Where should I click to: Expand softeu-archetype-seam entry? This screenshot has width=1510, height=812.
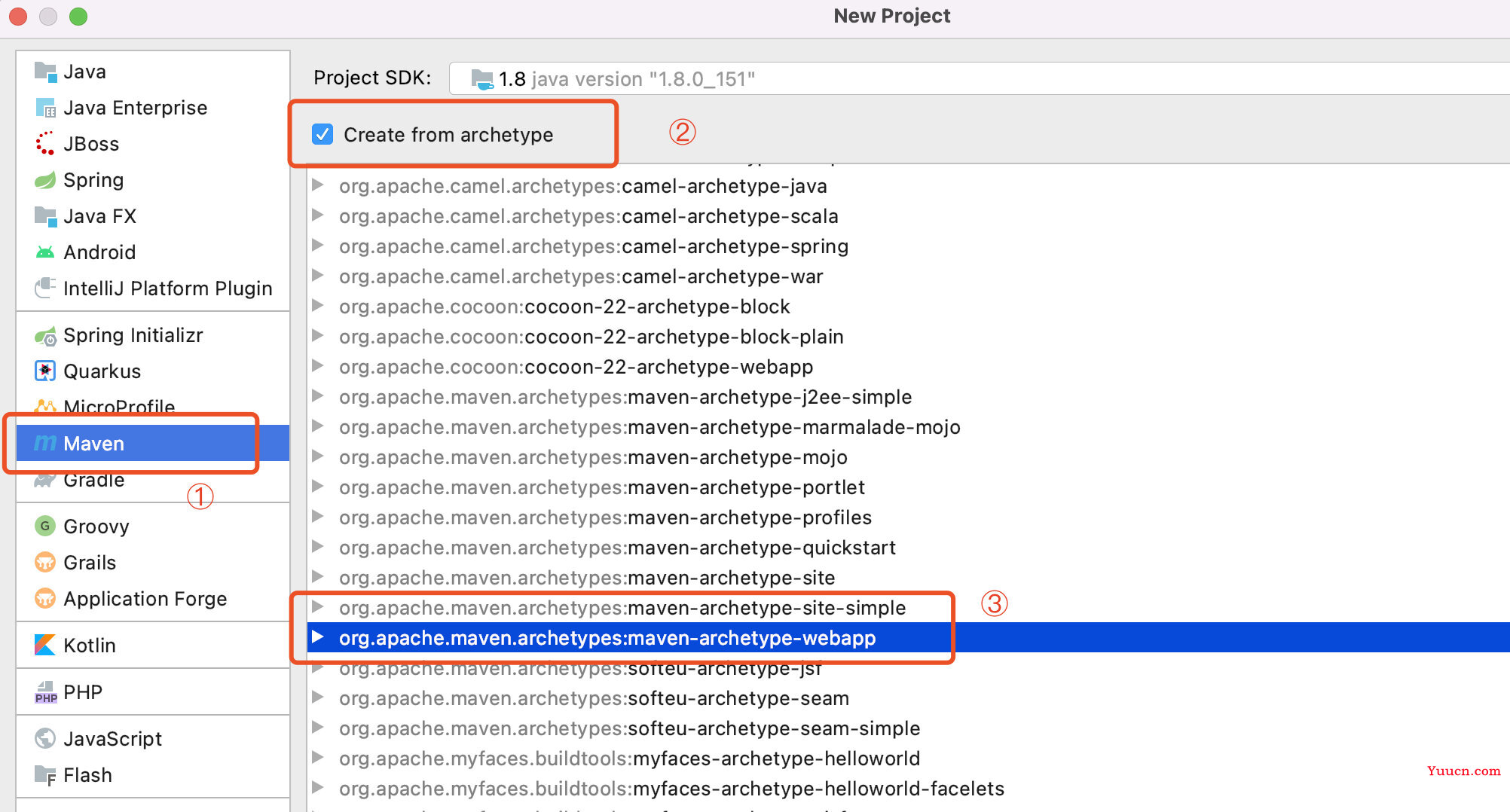[318, 698]
